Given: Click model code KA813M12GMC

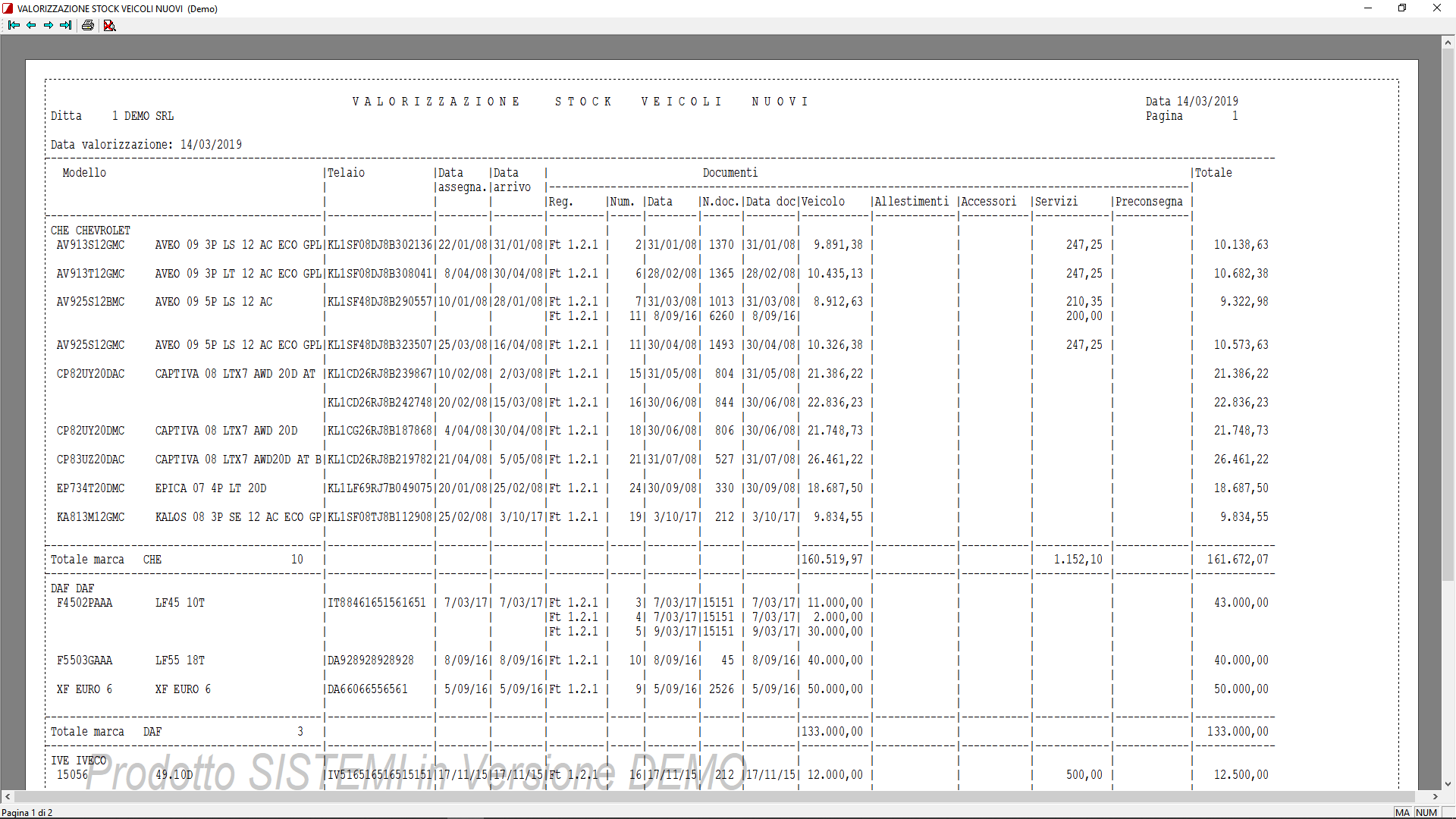Looking at the screenshot, I should tap(90, 517).
